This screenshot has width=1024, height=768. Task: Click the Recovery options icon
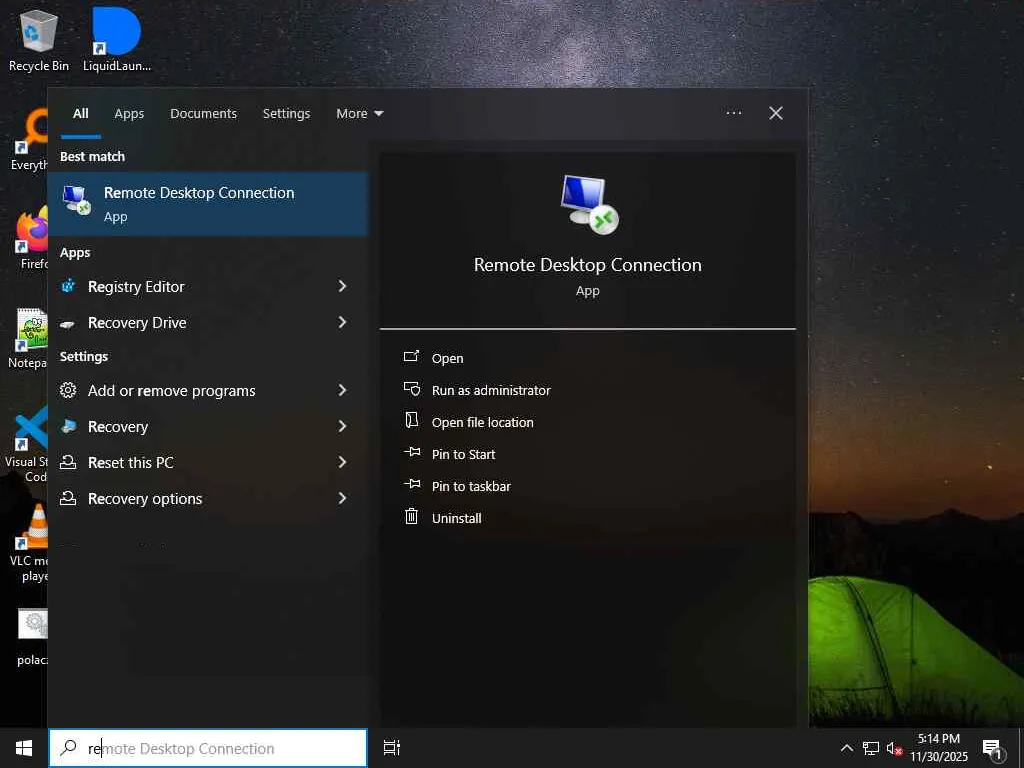click(68, 498)
